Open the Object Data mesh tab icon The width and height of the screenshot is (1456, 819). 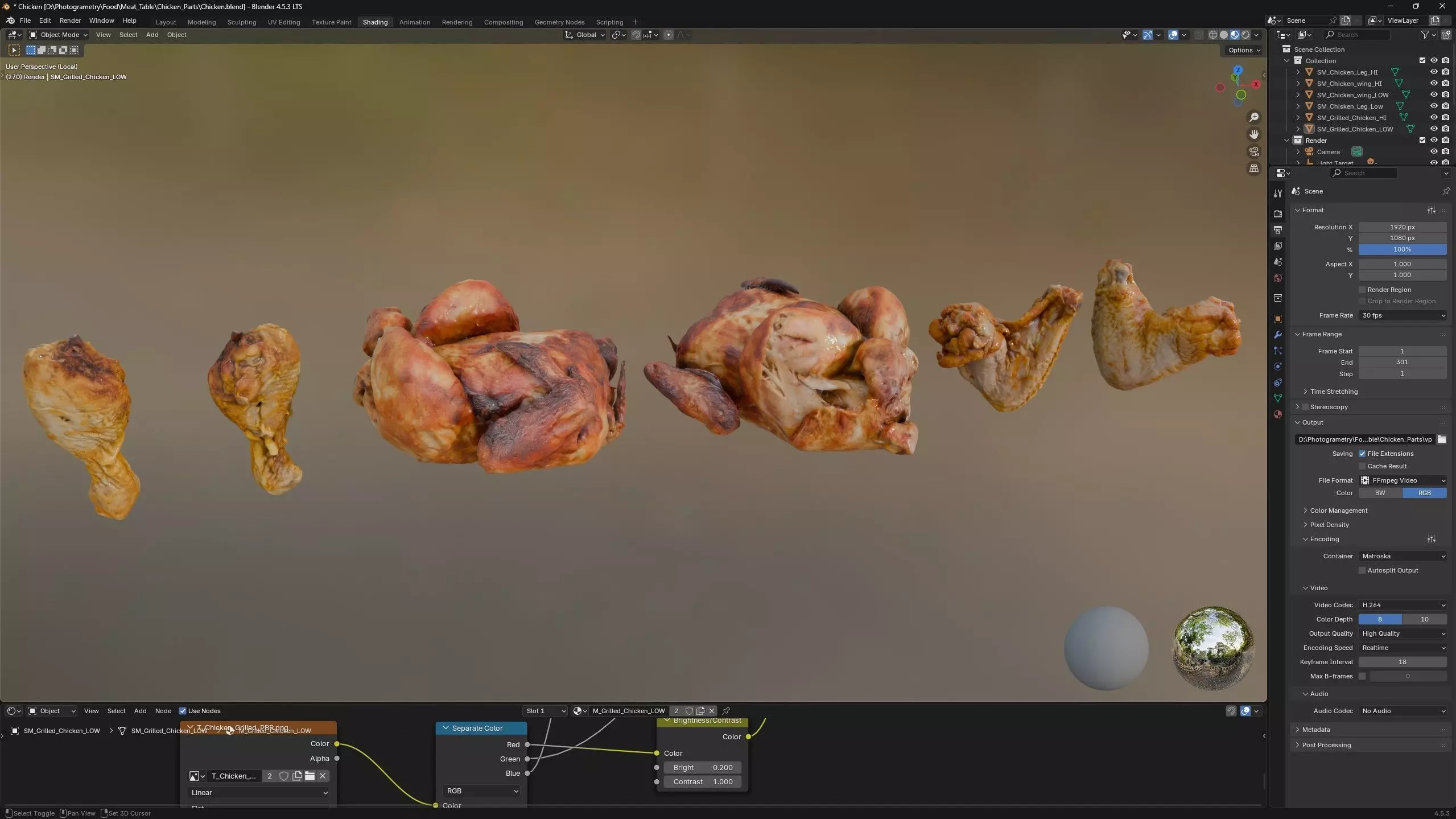(1278, 398)
